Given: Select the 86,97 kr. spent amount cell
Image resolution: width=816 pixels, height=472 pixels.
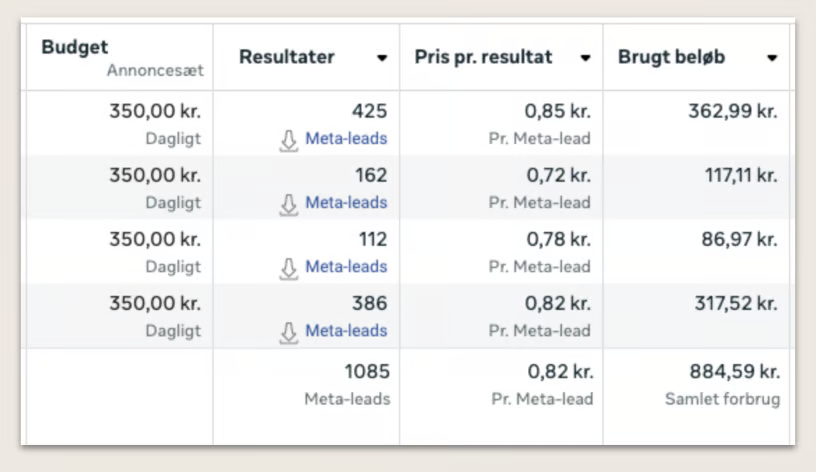Looking at the screenshot, I should pyautogui.click(x=740, y=240).
